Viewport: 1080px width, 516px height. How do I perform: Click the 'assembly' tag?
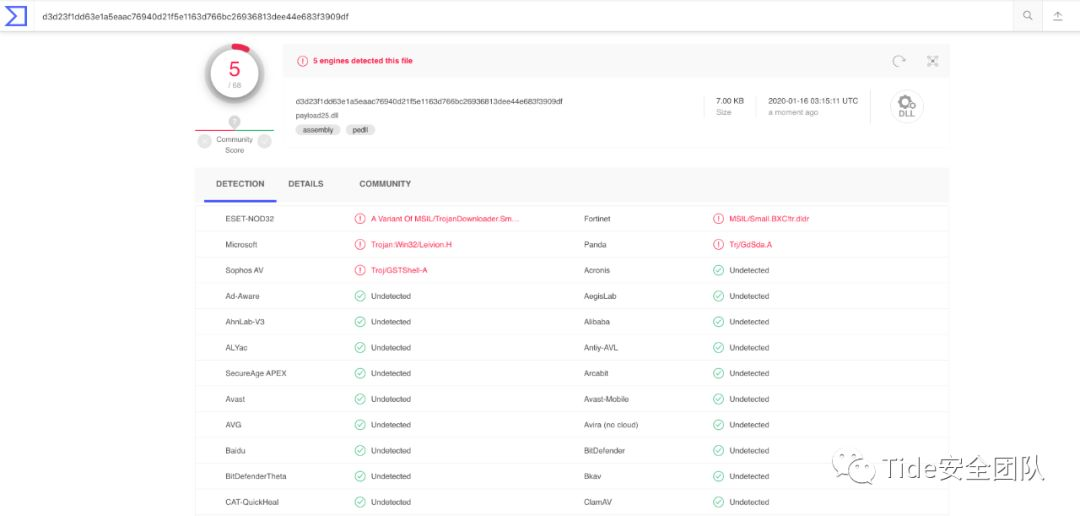click(318, 130)
